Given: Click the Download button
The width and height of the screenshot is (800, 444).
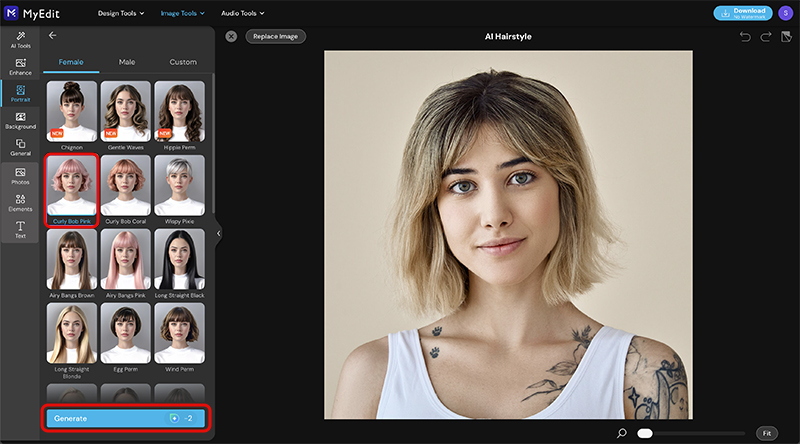Looking at the screenshot, I should pyautogui.click(x=742, y=13).
